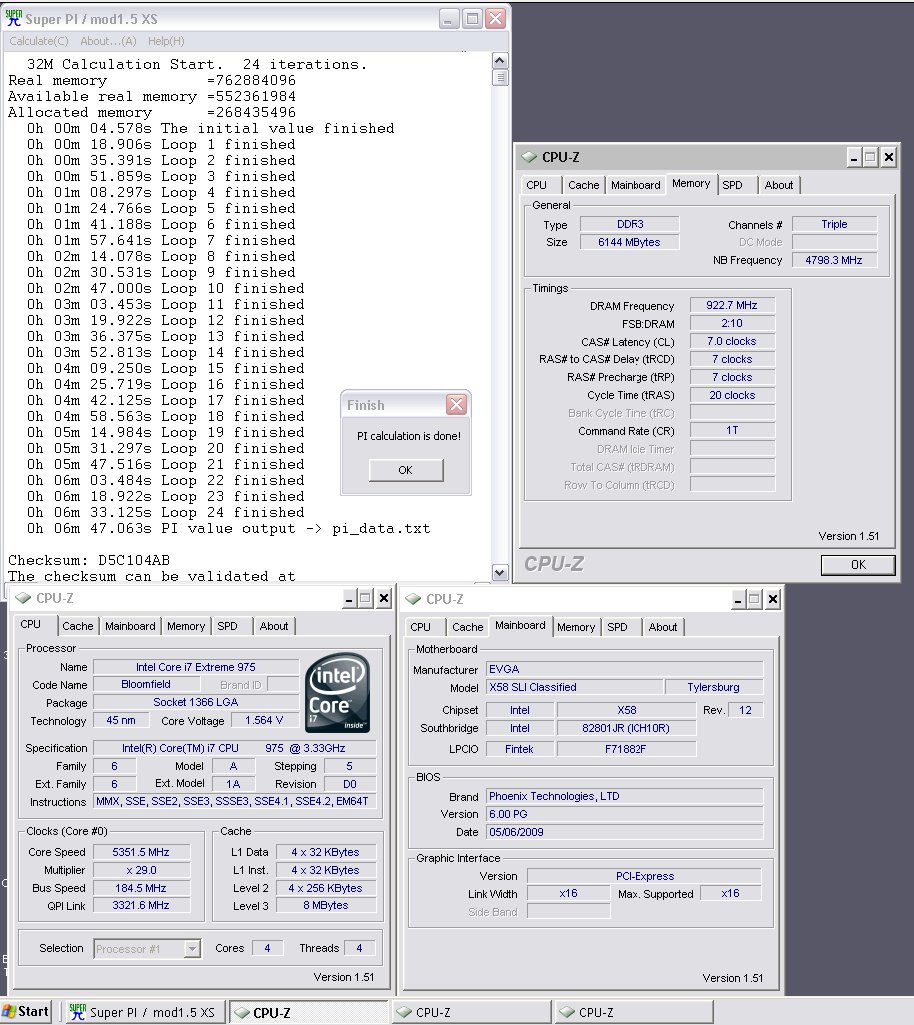Activate the second CPU-Z taskbar button

(471, 1013)
